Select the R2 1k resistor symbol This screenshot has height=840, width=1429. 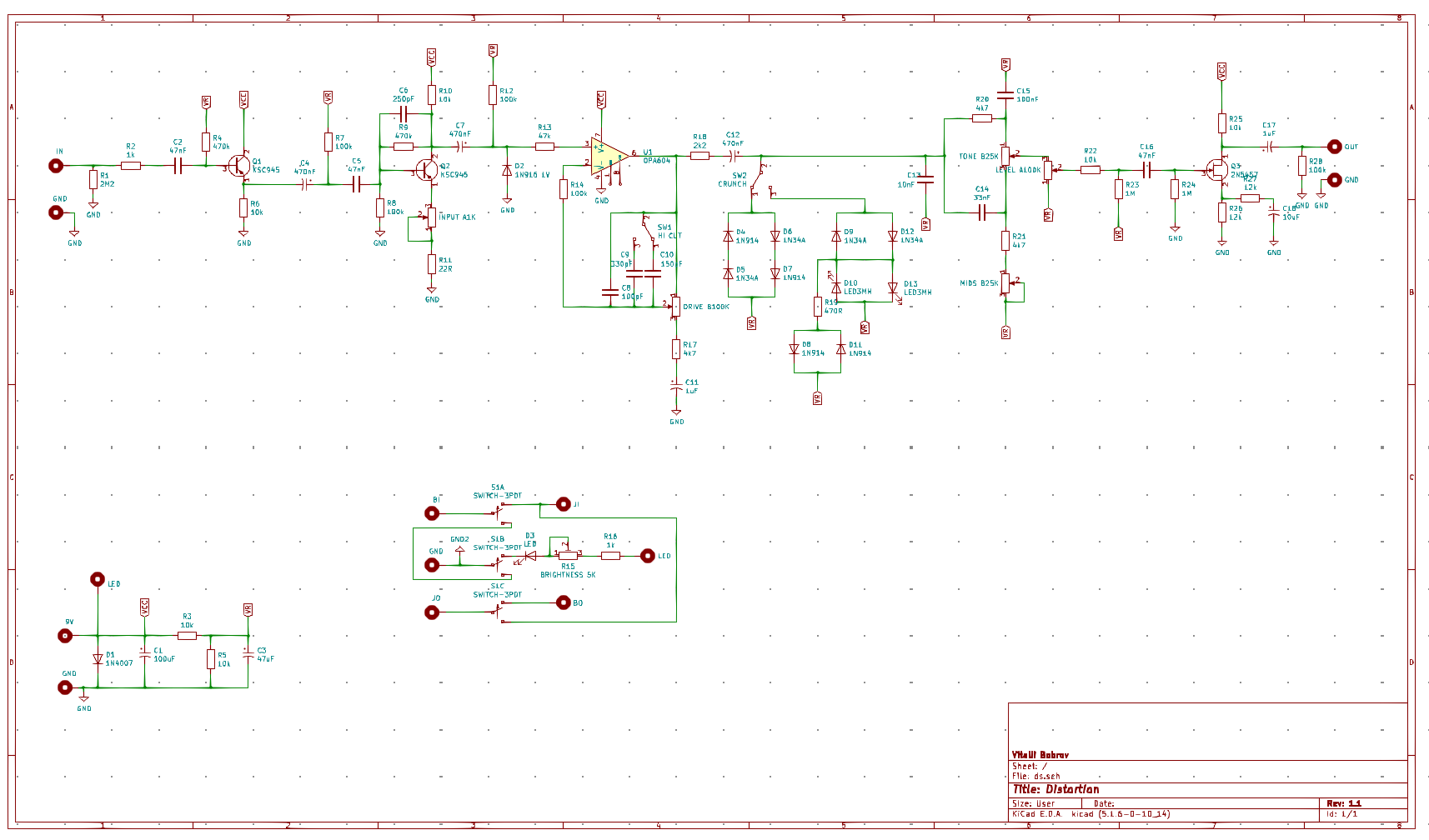click(x=131, y=166)
